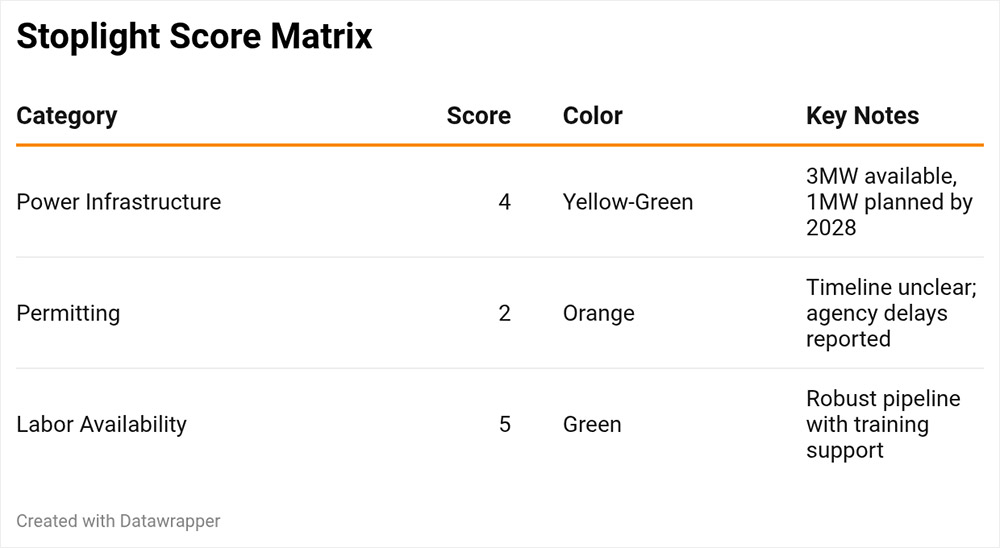Select the Labor Availability row label
Viewport: 1000px width, 548px height.
(102, 424)
